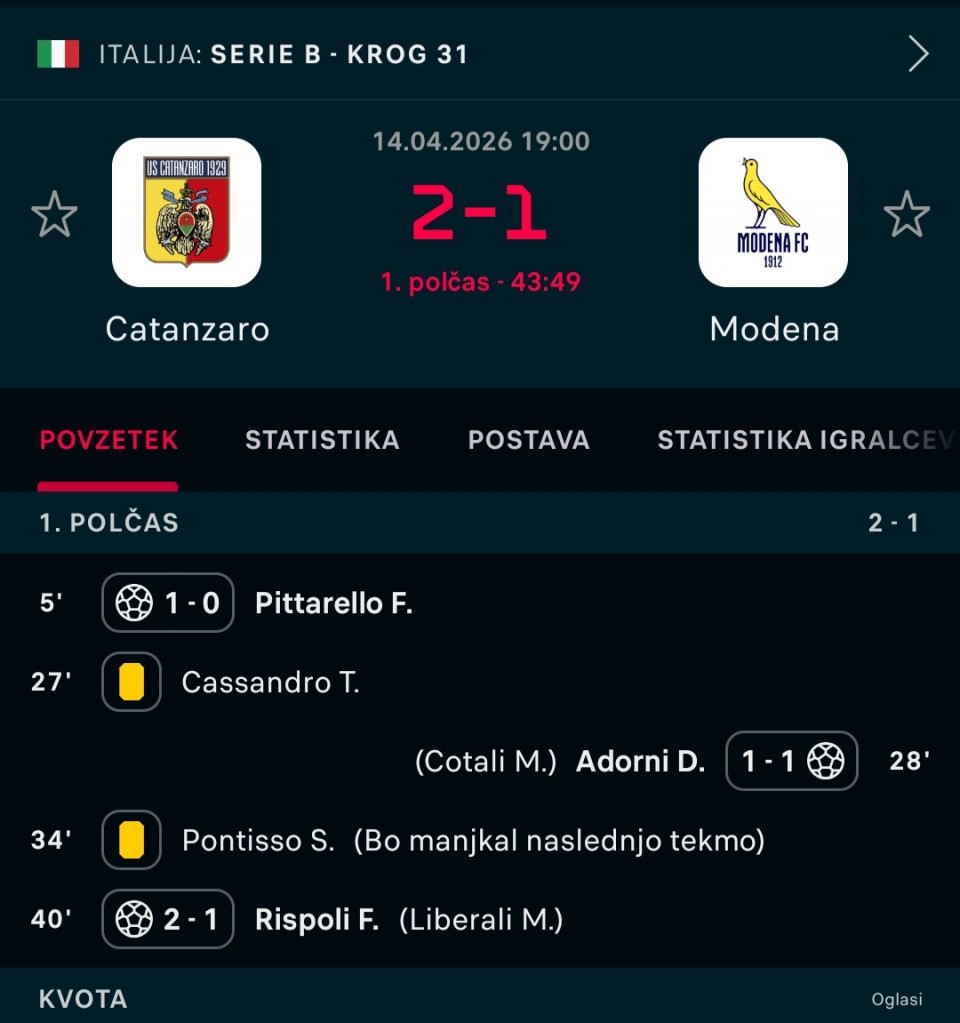Click Cassandro T. yellow card icon
The height and width of the screenshot is (1023, 960).
132,682
